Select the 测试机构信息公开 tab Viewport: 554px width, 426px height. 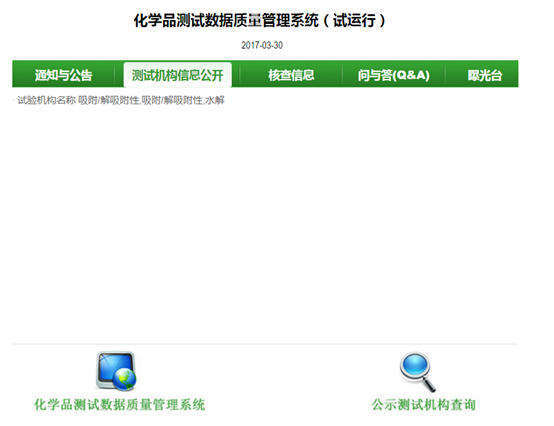178,75
